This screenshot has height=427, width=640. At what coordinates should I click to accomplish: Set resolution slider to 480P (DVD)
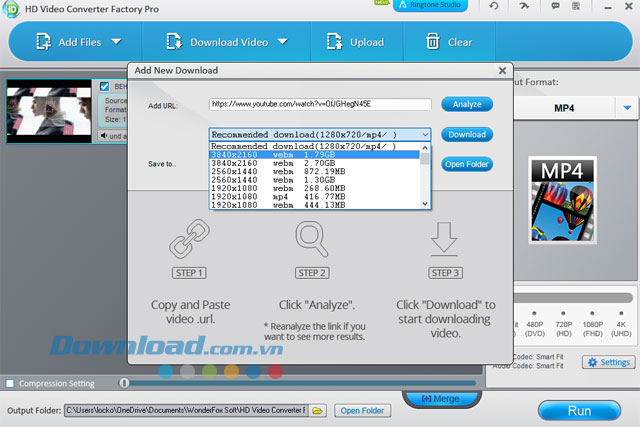click(x=534, y=314)
